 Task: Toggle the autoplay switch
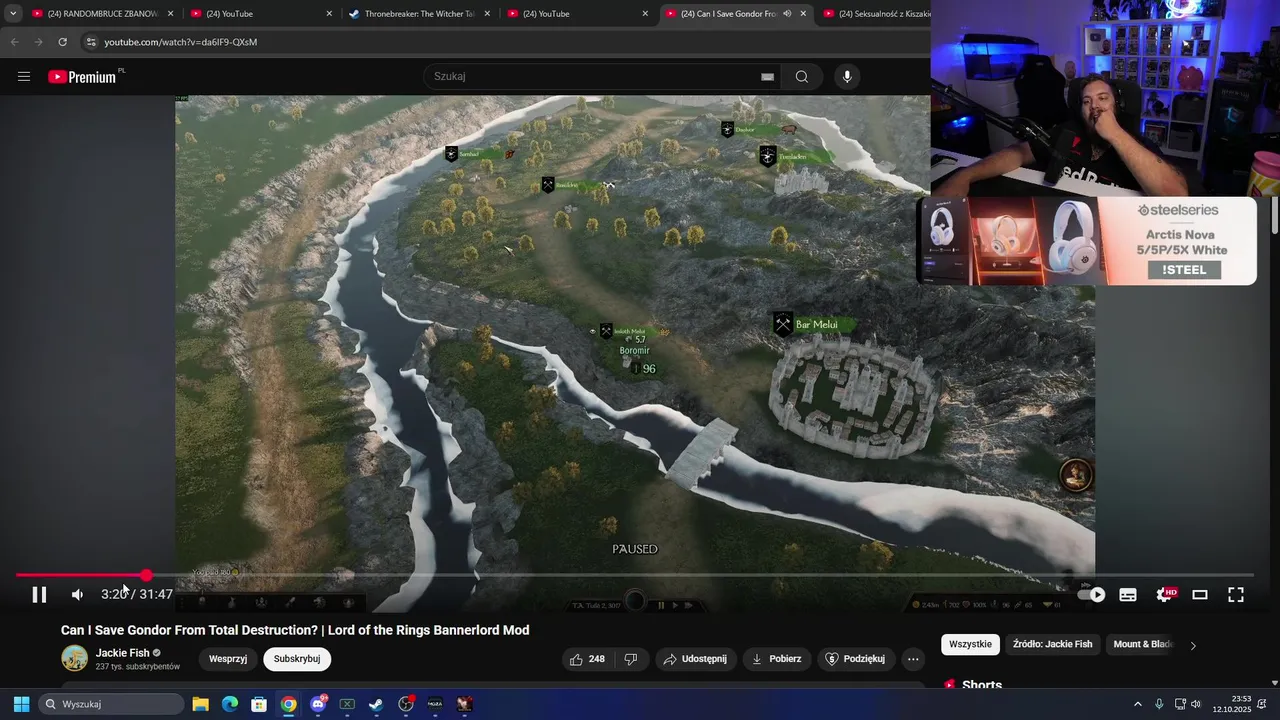pyautogui.click(x=1092, y=595)
